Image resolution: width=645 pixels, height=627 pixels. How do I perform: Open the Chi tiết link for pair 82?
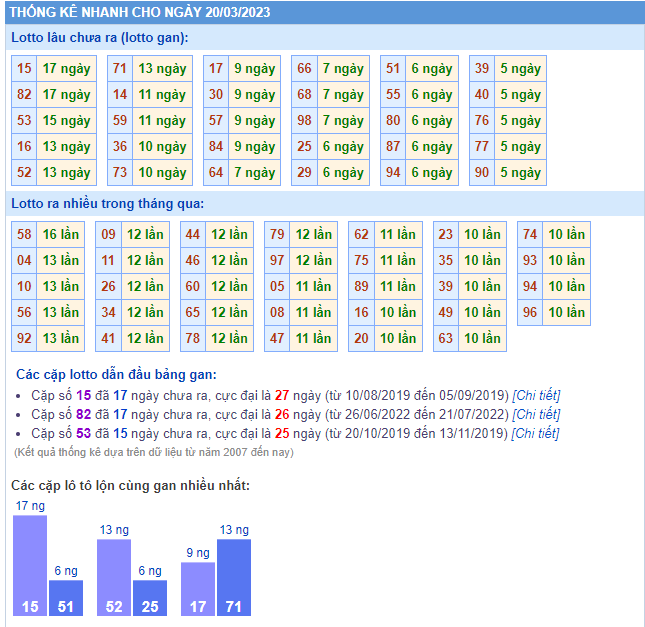(536, 414)
